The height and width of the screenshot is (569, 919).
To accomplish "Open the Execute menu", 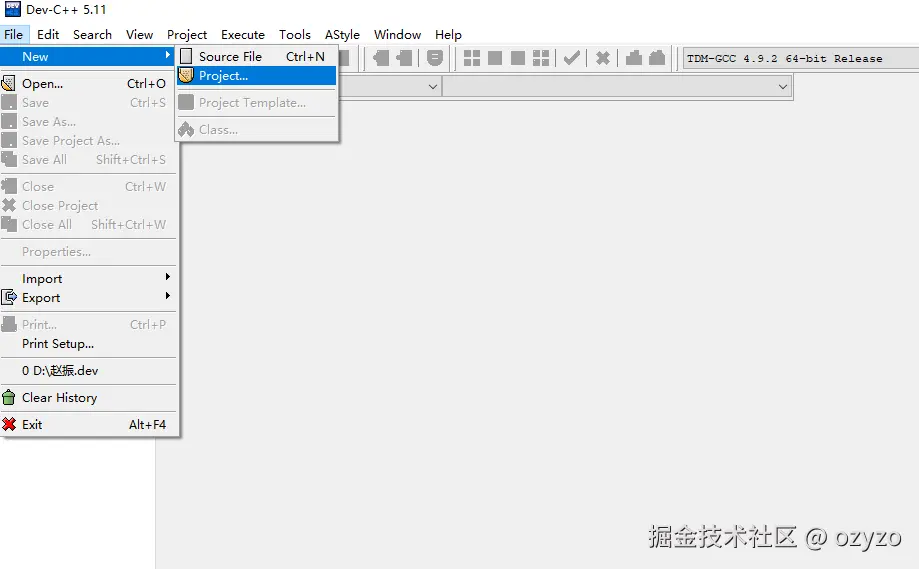I will (x=243, y=35).
